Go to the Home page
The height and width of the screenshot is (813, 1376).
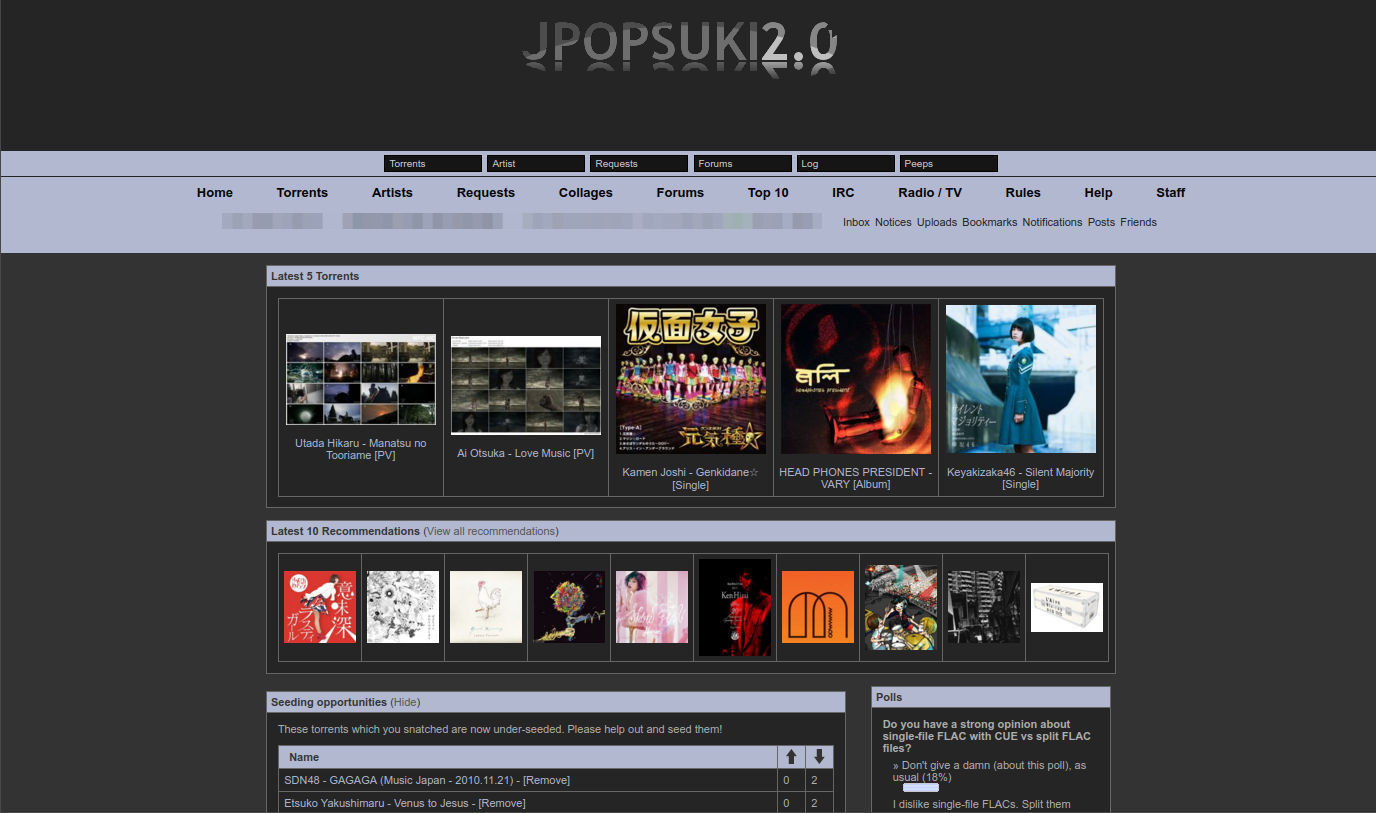tap(215, 193)
